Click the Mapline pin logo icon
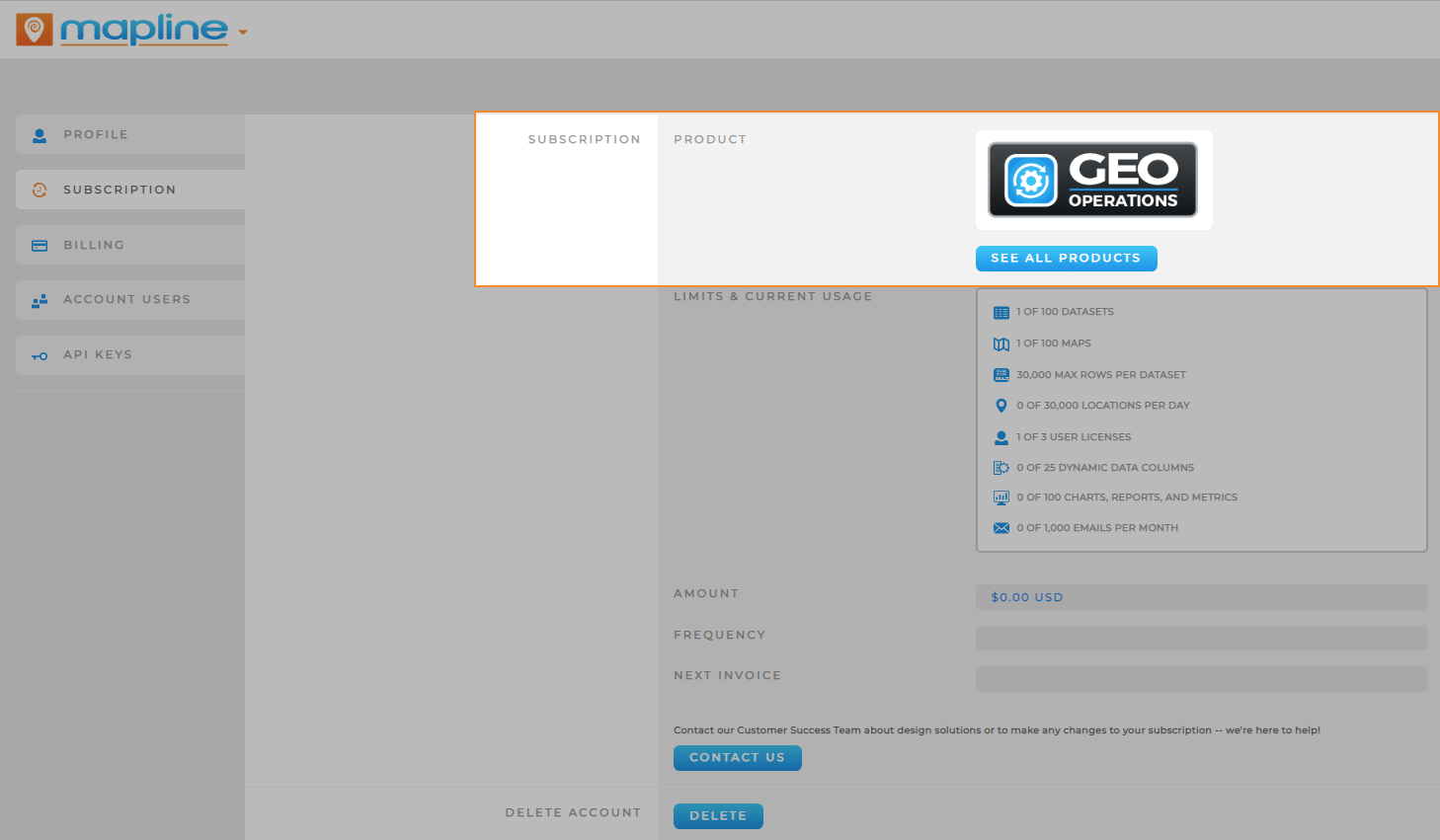This screenshot has height=840, width=1440. 34,30
